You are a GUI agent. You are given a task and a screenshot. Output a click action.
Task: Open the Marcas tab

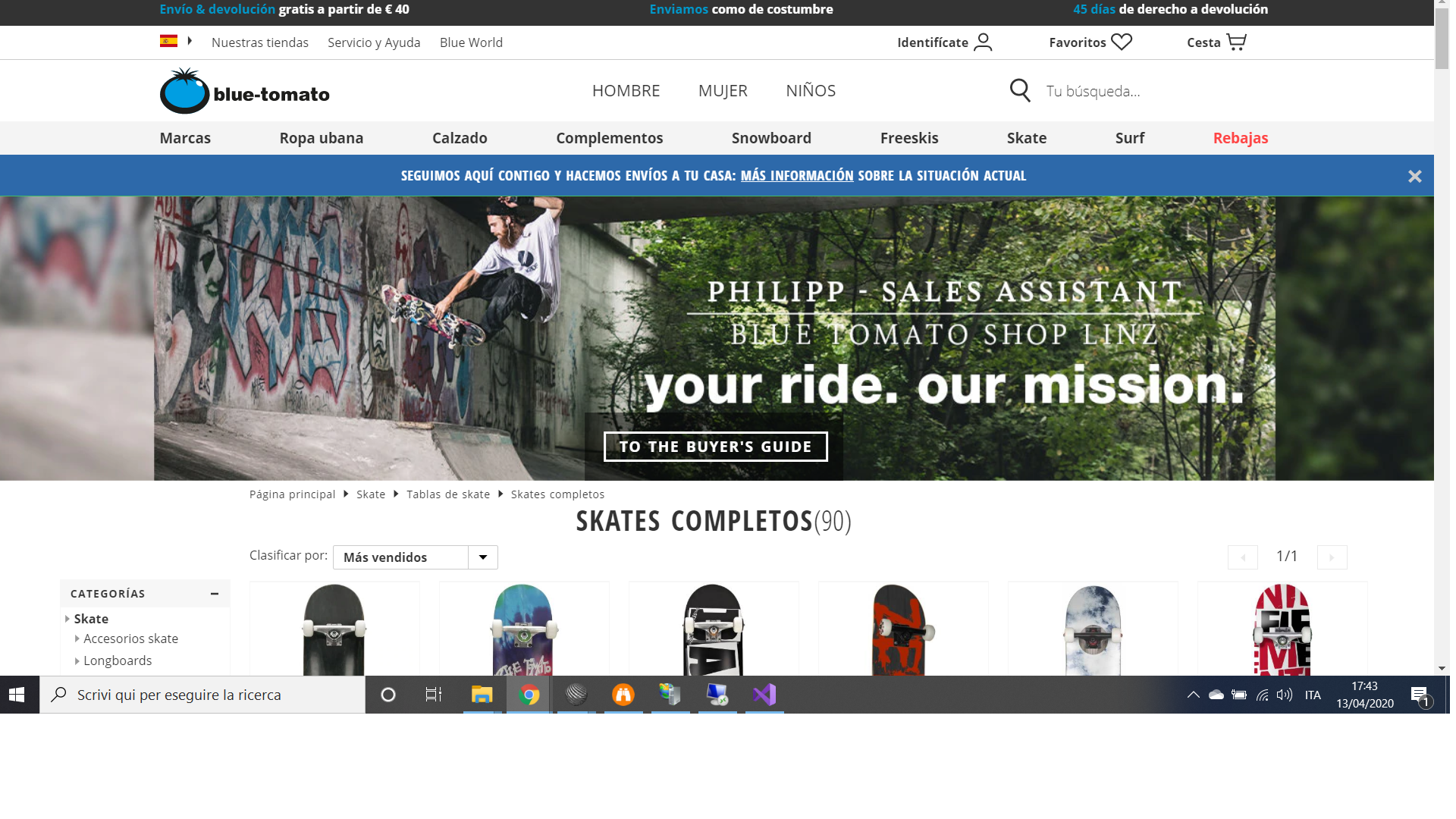(x=185, y=138)
